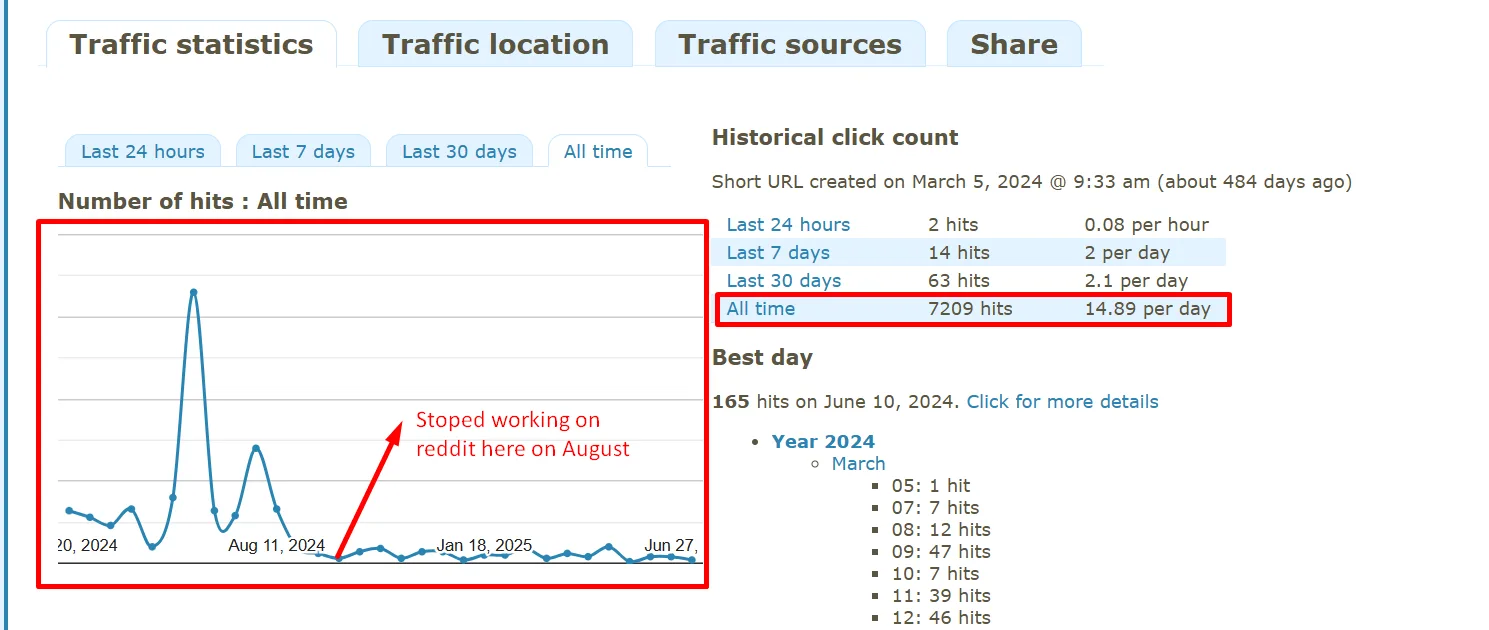Image resolution: width=1489 pixels, height=630 pixels.
Task: Click the All time link in click count table
Action: click(761, 309)
